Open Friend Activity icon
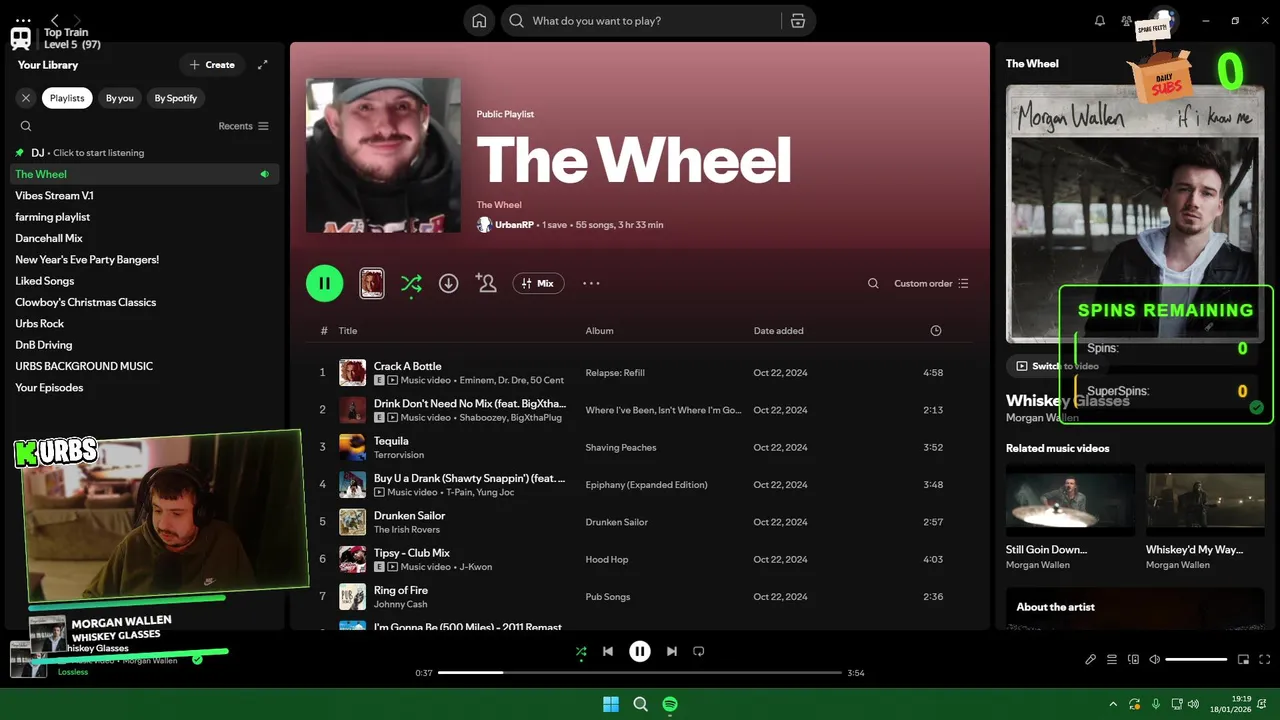The height and width of the screenshot is (720, 1280). 1127,21
